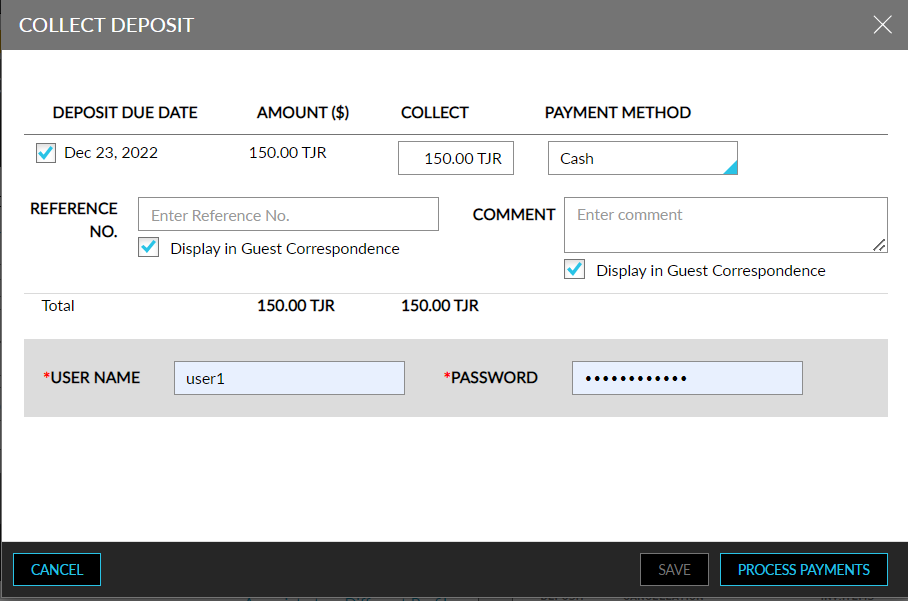908x601 pixels.
Task: Uncheck Display in Guest Correspondence below Reference No.
Action: point(149,248)
